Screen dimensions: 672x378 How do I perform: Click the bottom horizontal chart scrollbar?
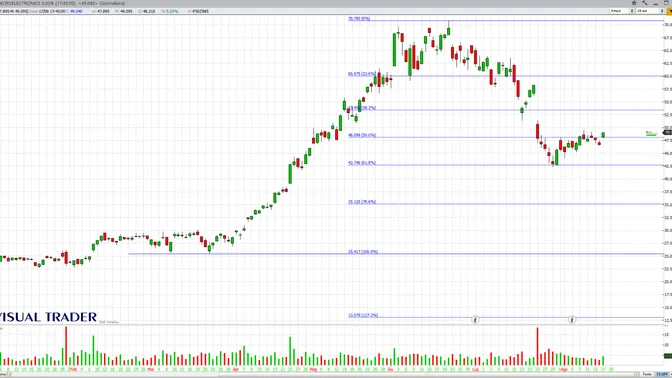321,375
